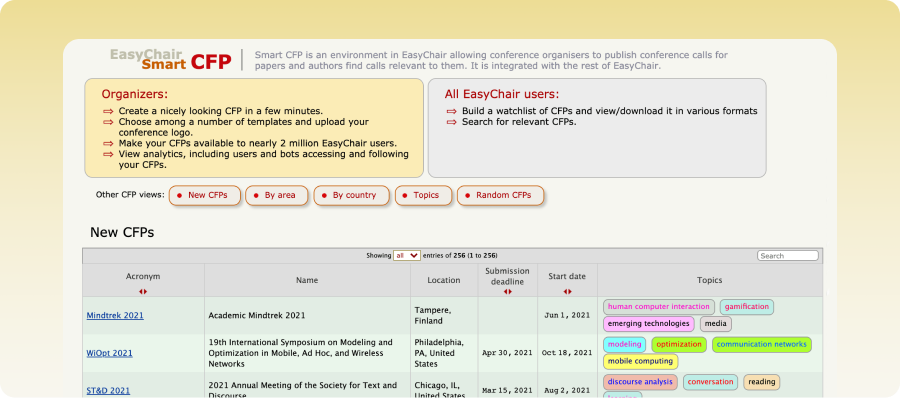900x398 pixels.
Task: Select the 'gamification' topic tag
Action: (x=746, y=307)
